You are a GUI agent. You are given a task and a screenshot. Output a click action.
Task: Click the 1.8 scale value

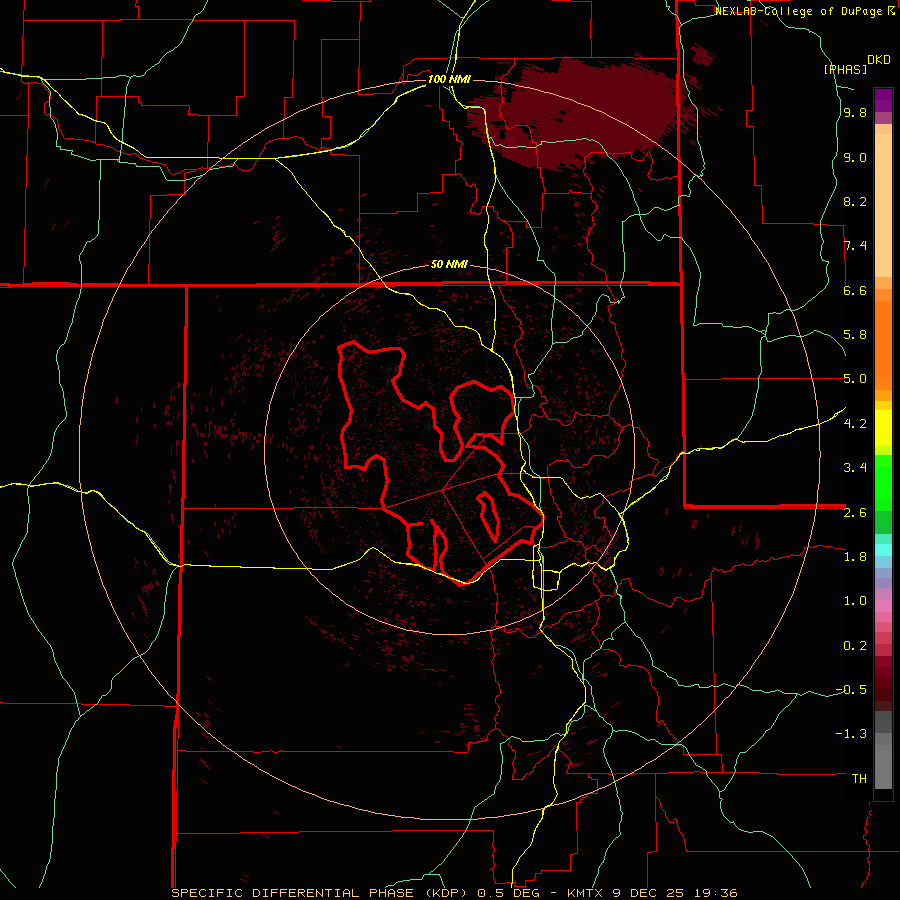855,557
